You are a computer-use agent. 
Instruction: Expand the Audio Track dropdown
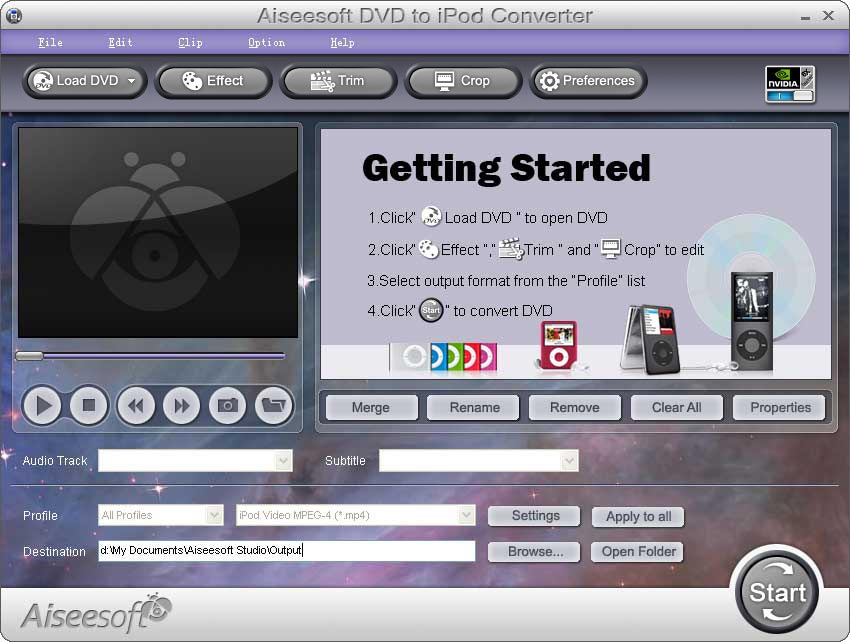pos(284,461)
